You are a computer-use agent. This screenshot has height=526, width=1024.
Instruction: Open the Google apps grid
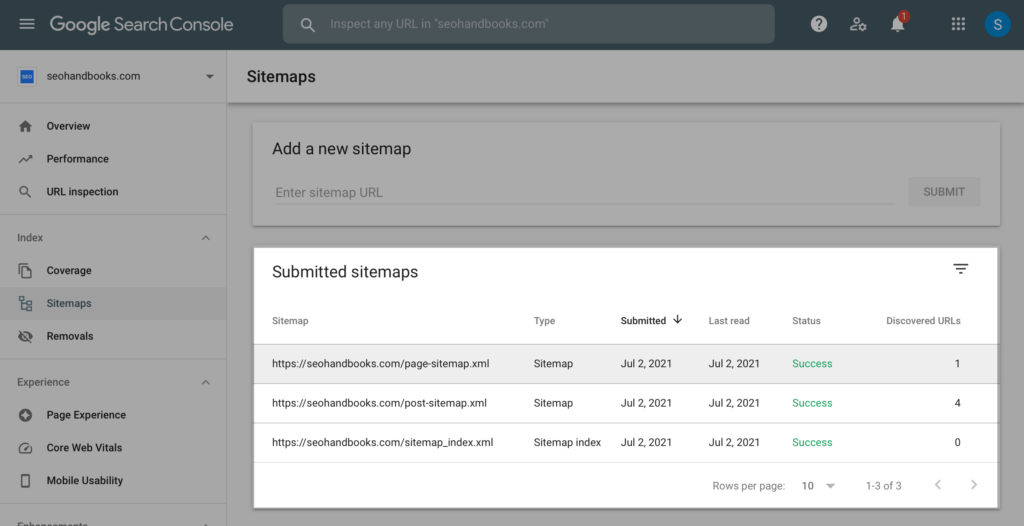(x=958, y=24)
